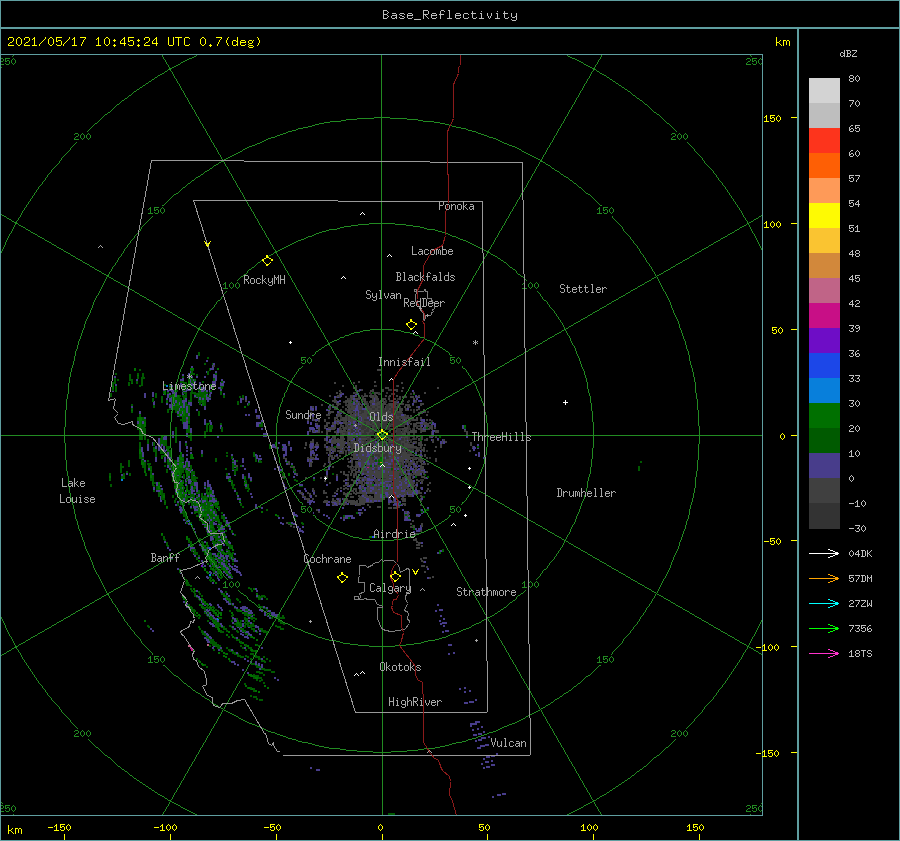Click the white arrow beside 04DK
The image size is (900, 841).
824,553
